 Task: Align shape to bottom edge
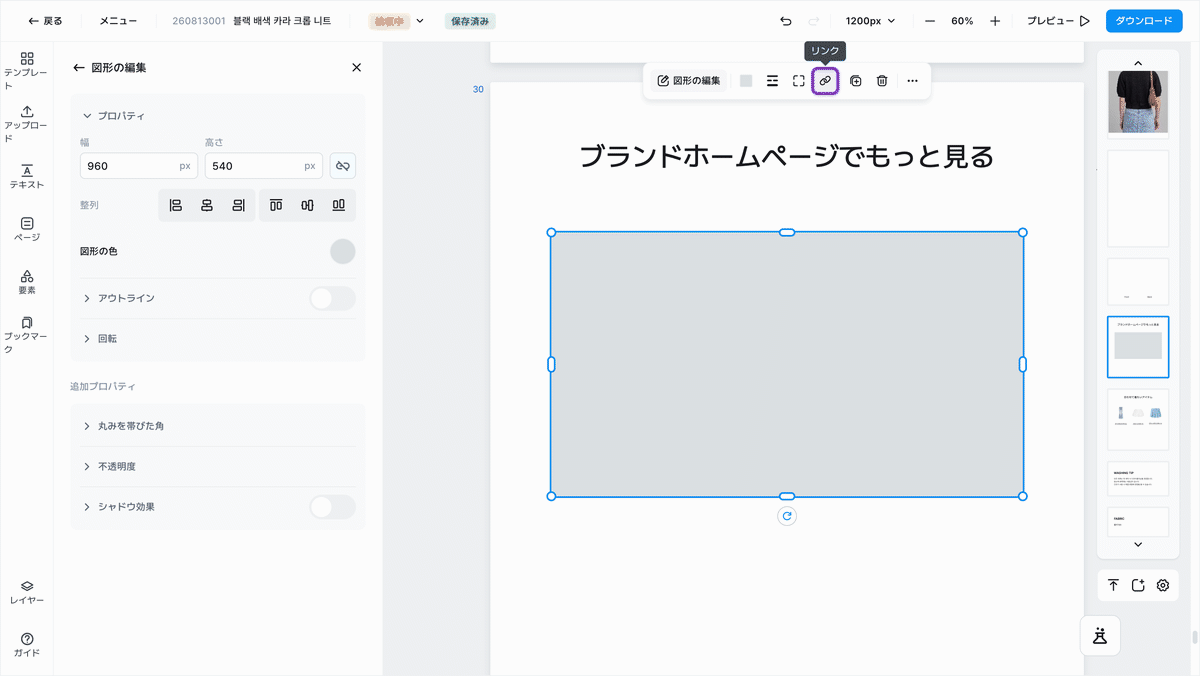pos(339,205)
